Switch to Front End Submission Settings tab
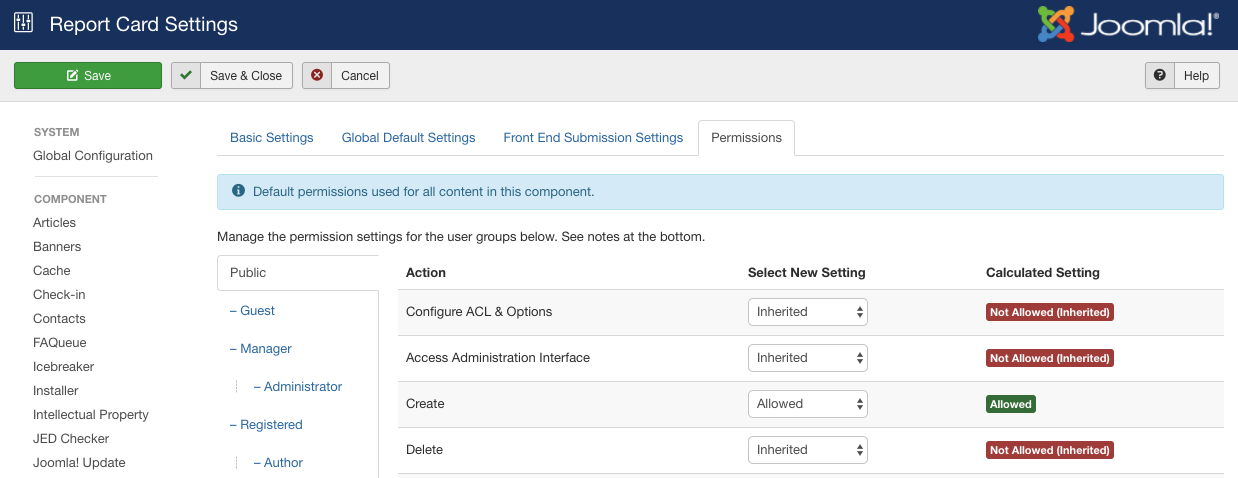This screenshot has height=478, width=1238. click(593, 138)
